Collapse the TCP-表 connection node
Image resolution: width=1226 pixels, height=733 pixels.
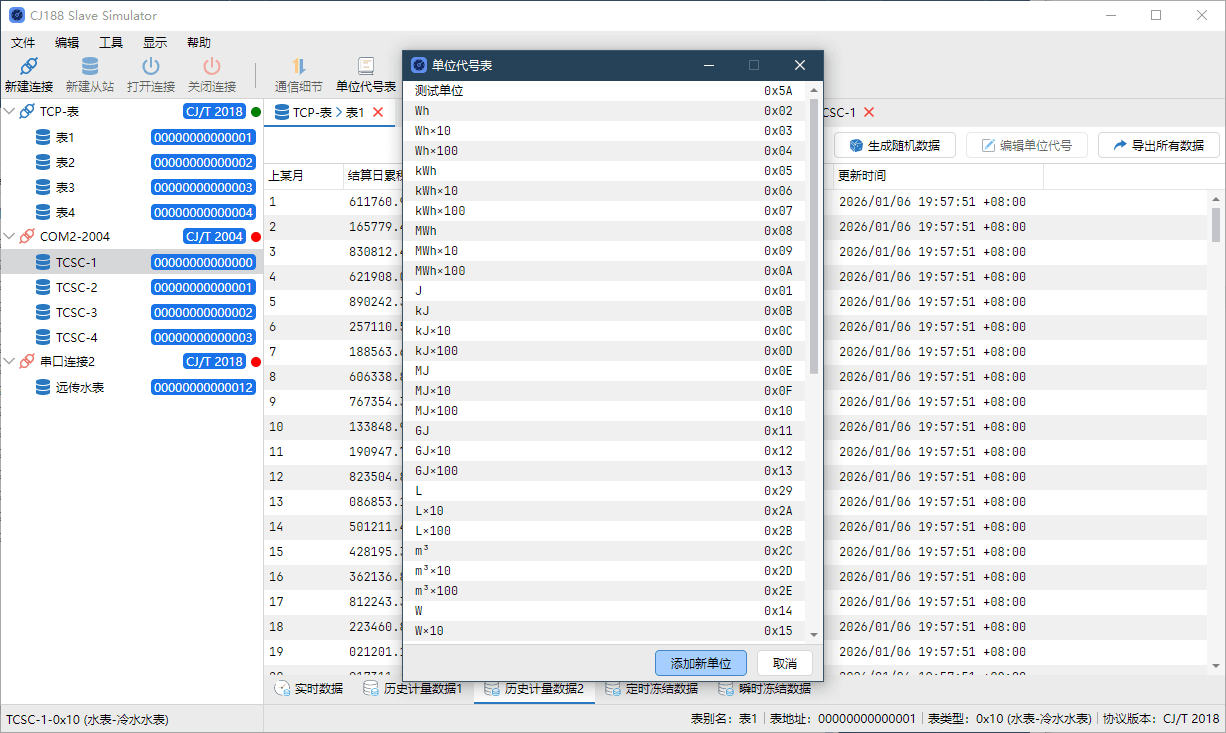pos(10,112)
